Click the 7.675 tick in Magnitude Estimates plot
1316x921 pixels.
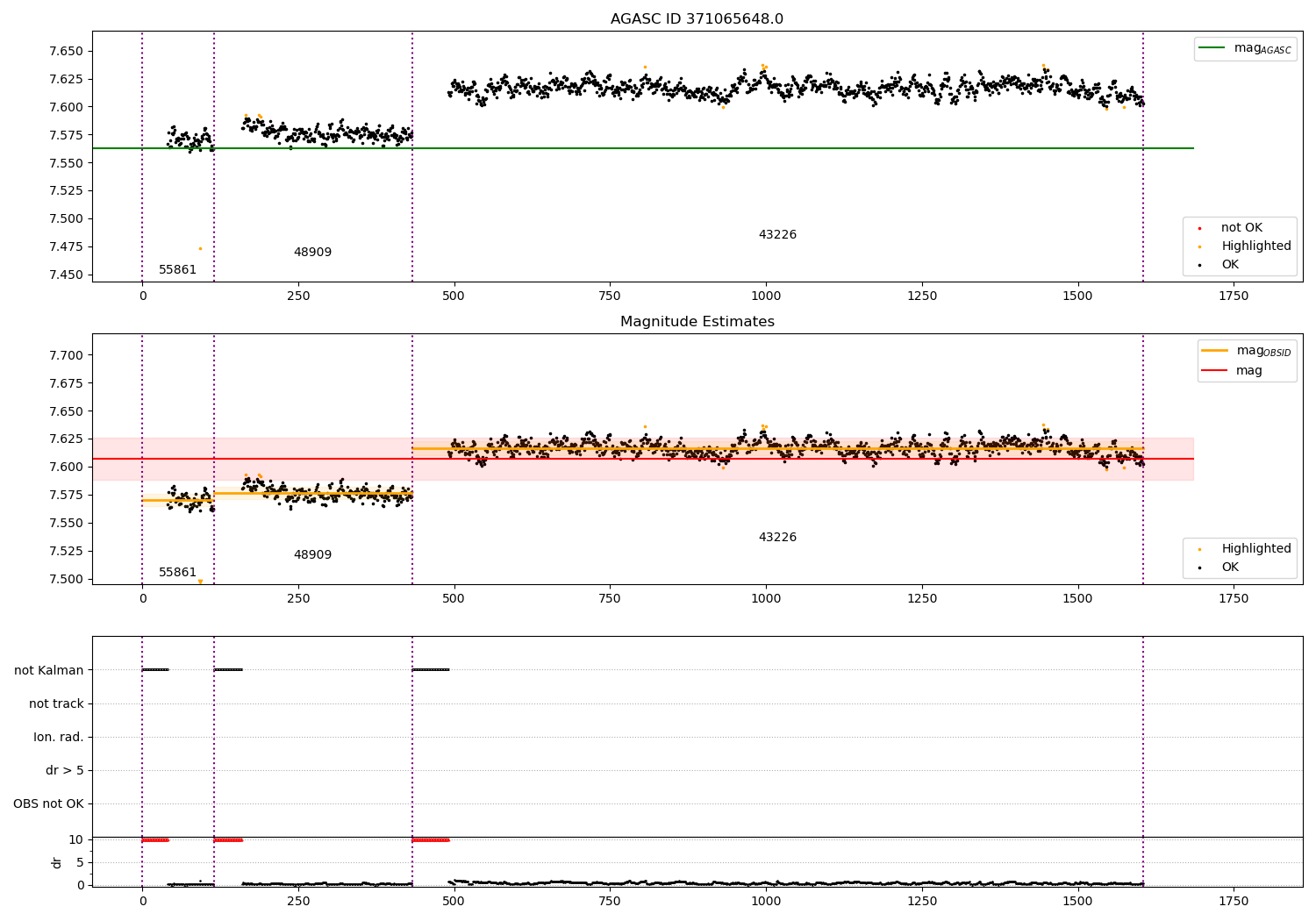tap(66, 383)
